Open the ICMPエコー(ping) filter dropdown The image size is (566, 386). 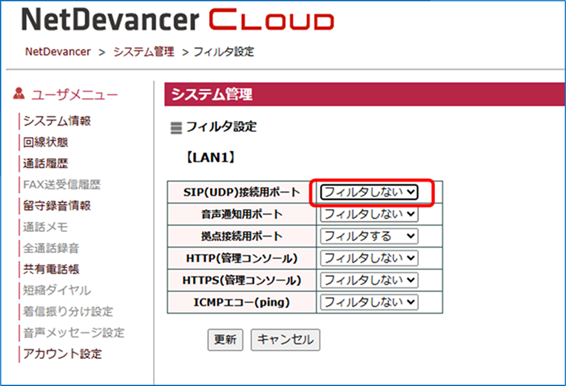369,302
